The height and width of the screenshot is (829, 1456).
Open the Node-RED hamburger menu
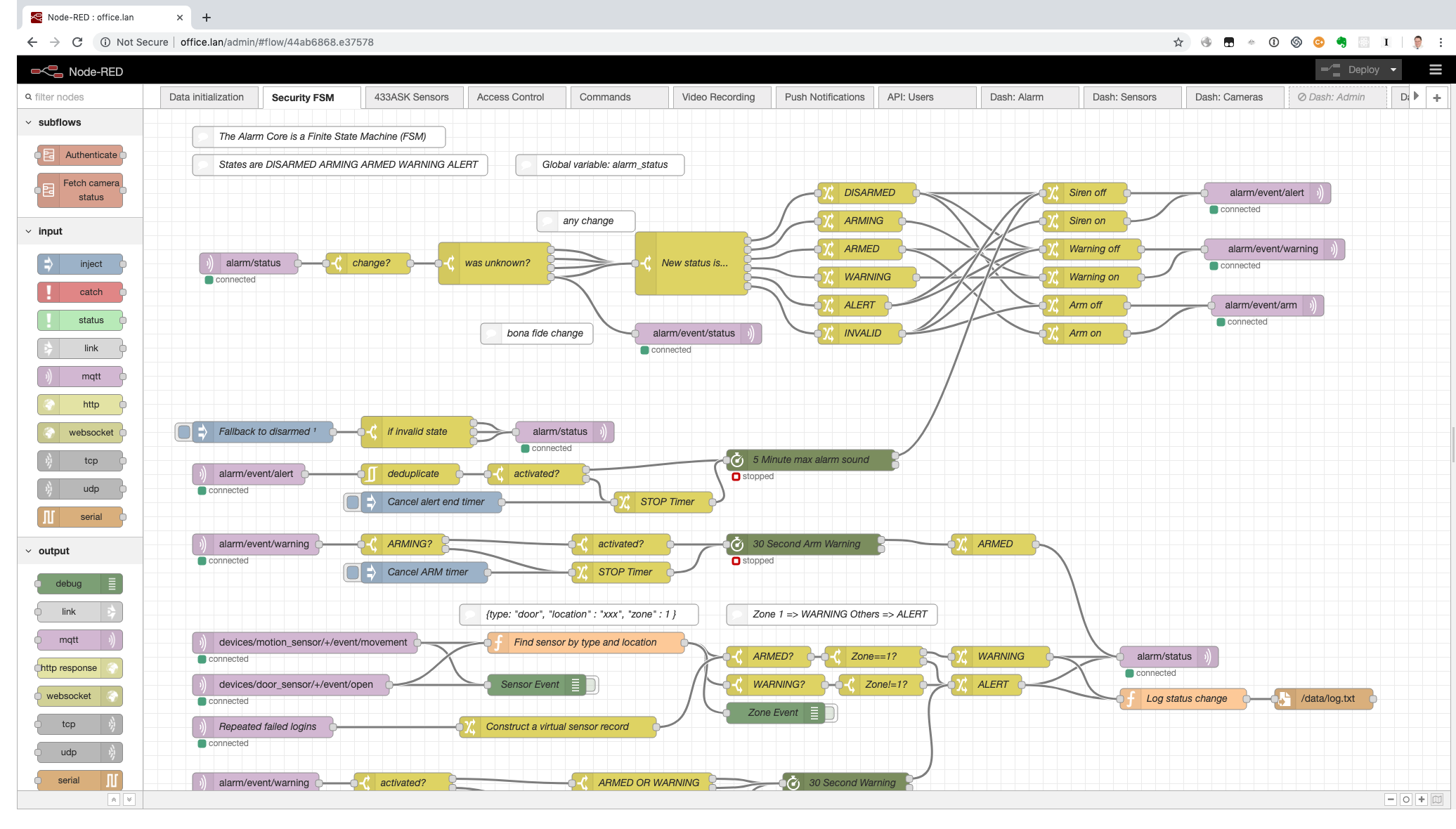1436,70
